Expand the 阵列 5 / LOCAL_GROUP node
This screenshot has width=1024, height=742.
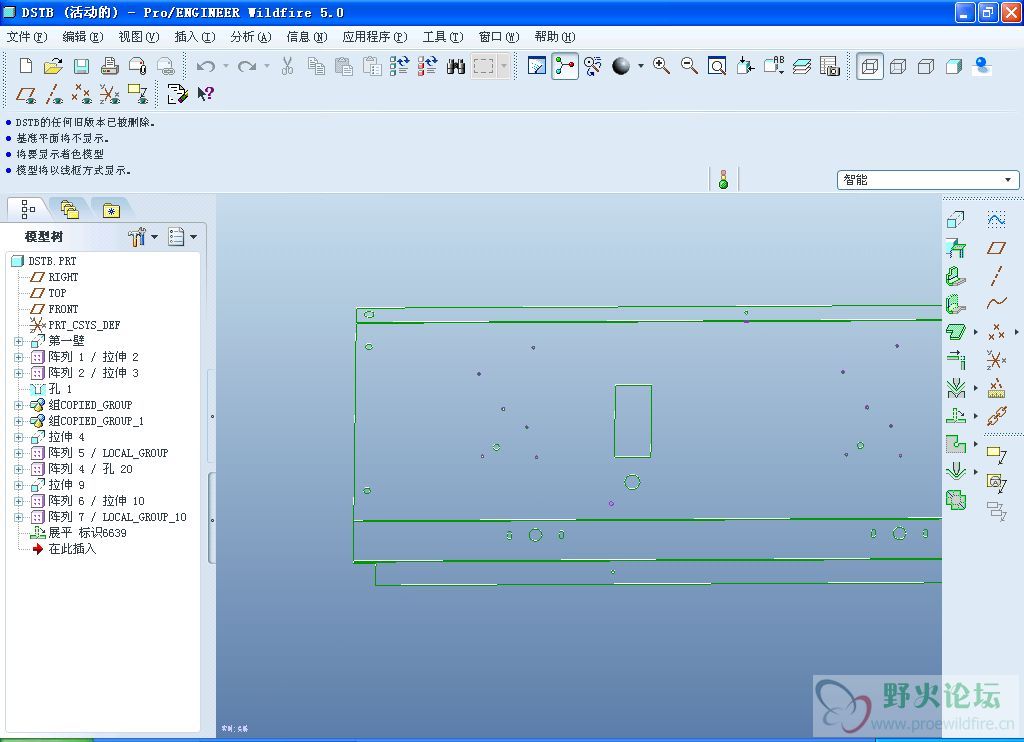point(18,453)
